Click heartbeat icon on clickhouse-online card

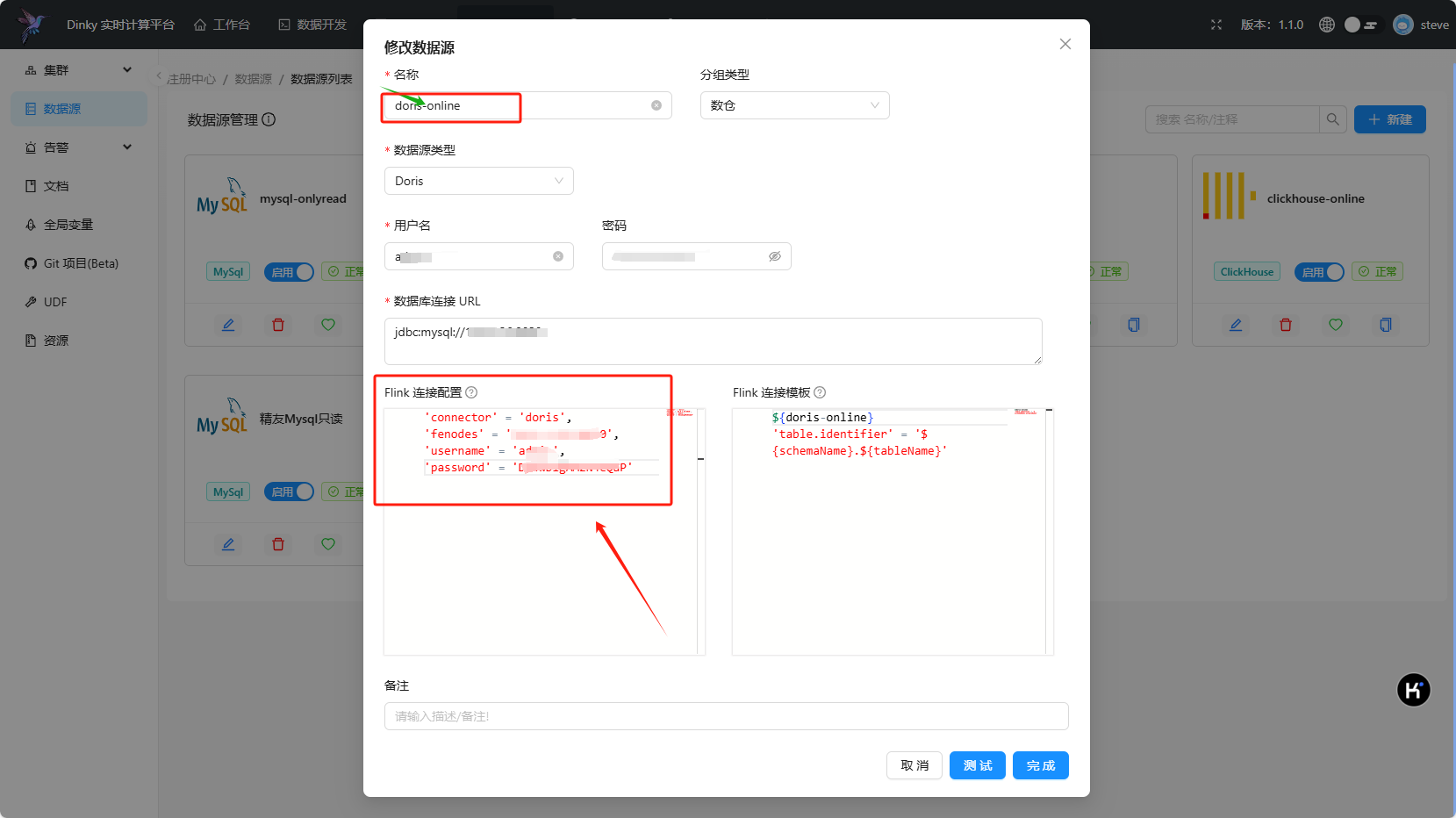(x=1336, y=325)
